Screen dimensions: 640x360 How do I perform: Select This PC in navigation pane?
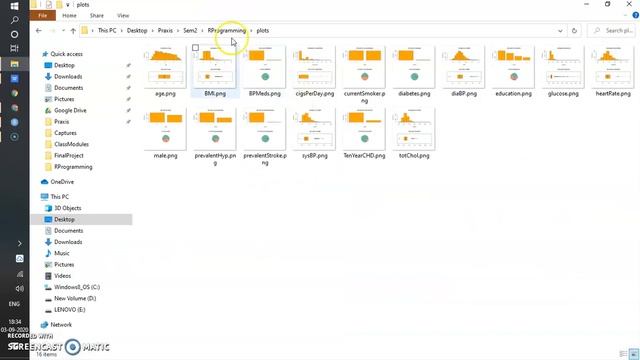(60, 197)
